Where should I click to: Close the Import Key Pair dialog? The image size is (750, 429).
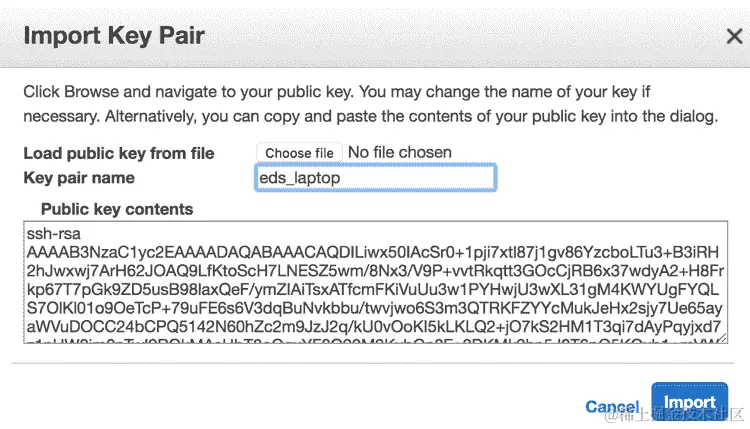pyautogui.click(x=733, y=36)
